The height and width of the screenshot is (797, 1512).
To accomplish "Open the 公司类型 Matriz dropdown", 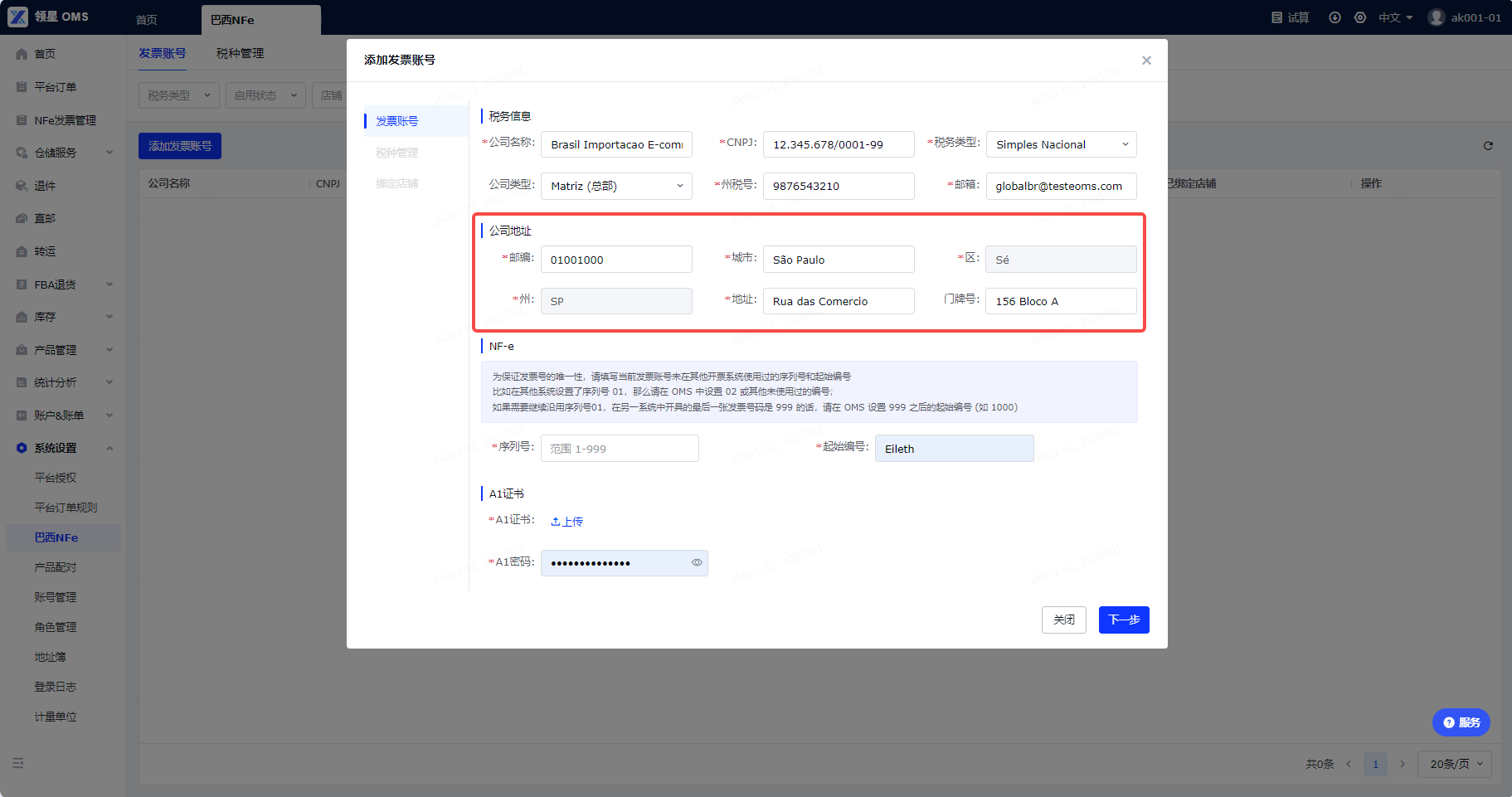I will [616, 186].
